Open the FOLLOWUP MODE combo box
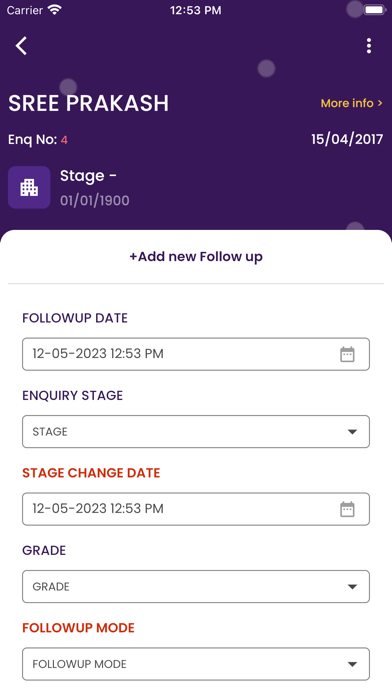 (x=196, y=664)
